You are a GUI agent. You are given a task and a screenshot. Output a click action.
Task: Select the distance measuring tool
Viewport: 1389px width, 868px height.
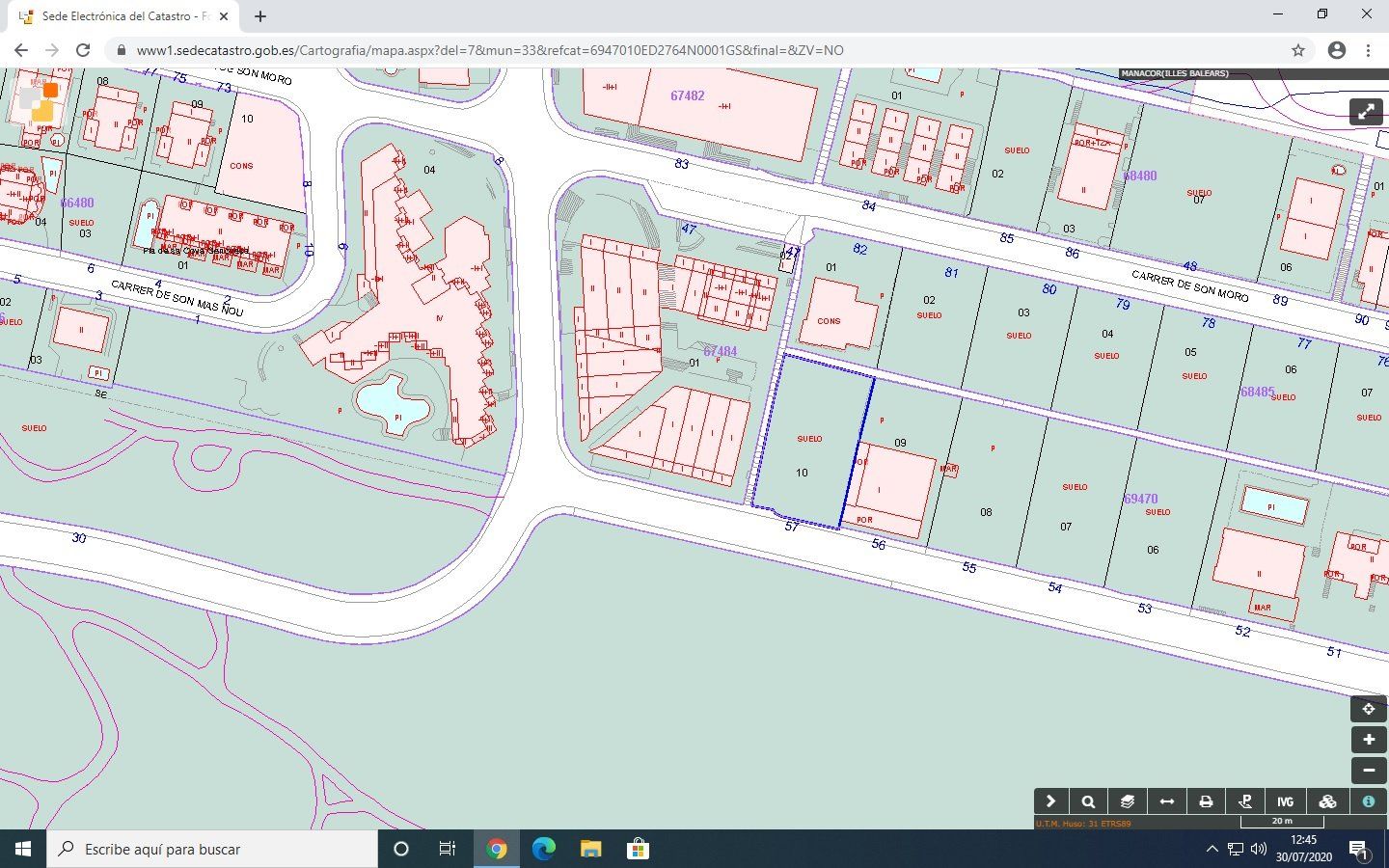click(1166, 801)
